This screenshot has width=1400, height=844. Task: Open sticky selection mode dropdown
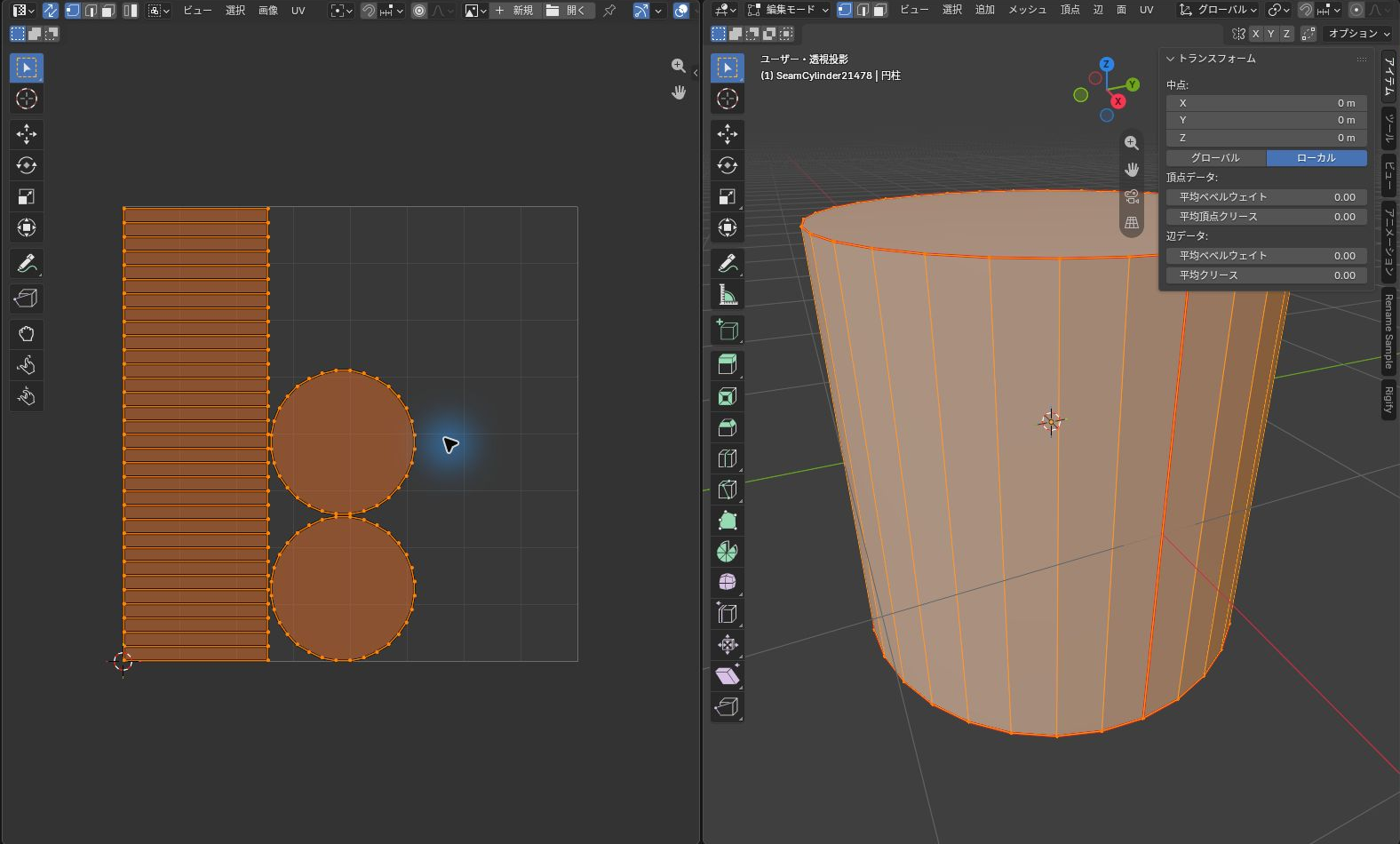pyautogui.click(x=159, y=11)
